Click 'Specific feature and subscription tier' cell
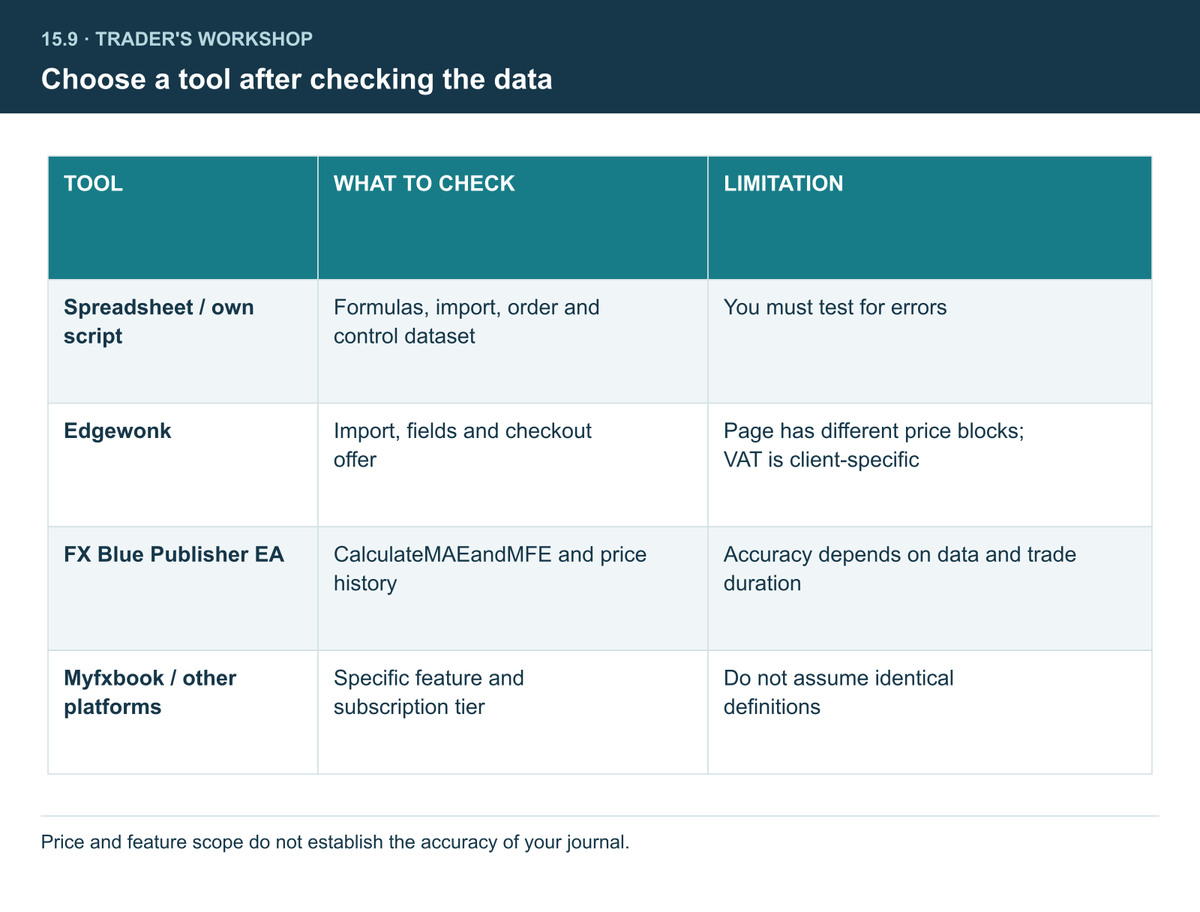The width and height of the screenshot is (1200, 912). pyautogui.click(x=513, y=712)
